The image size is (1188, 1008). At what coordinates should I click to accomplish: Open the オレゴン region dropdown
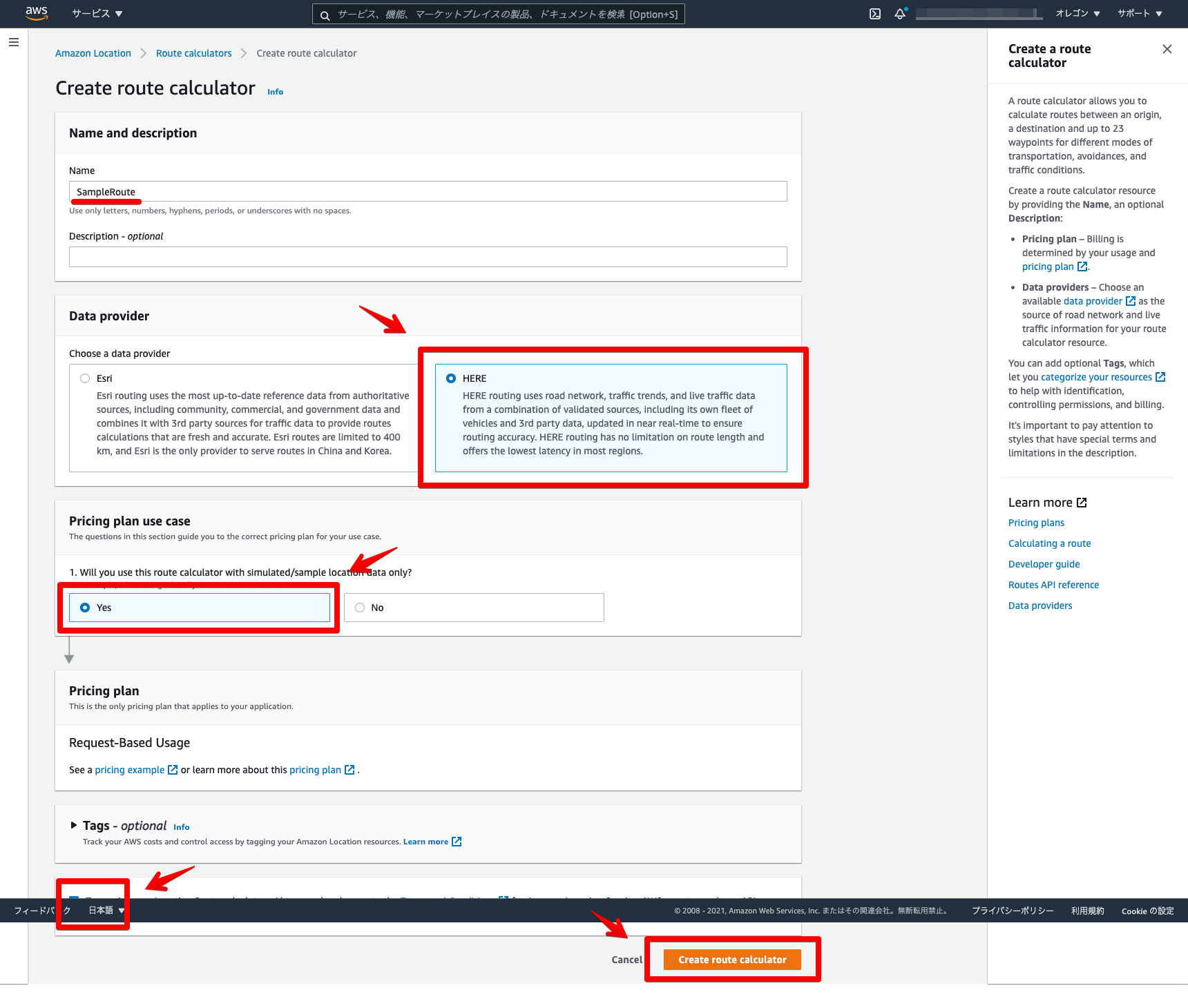click(1077, 13)
